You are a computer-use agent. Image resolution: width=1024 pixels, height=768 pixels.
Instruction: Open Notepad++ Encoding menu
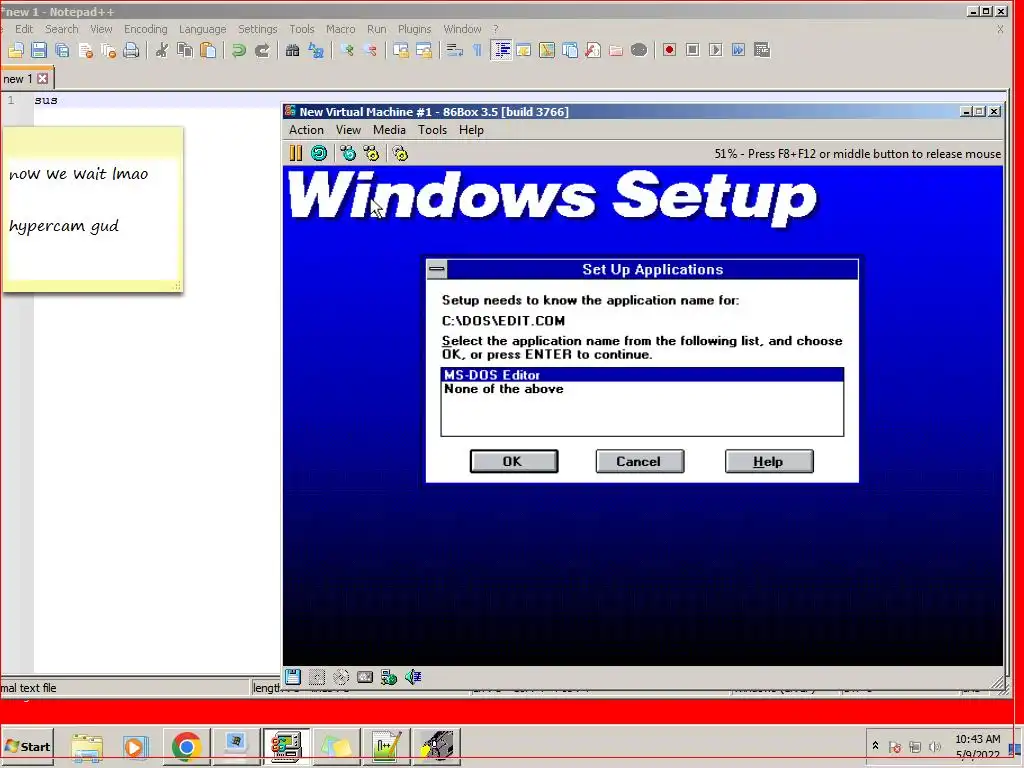coord(146,29)
